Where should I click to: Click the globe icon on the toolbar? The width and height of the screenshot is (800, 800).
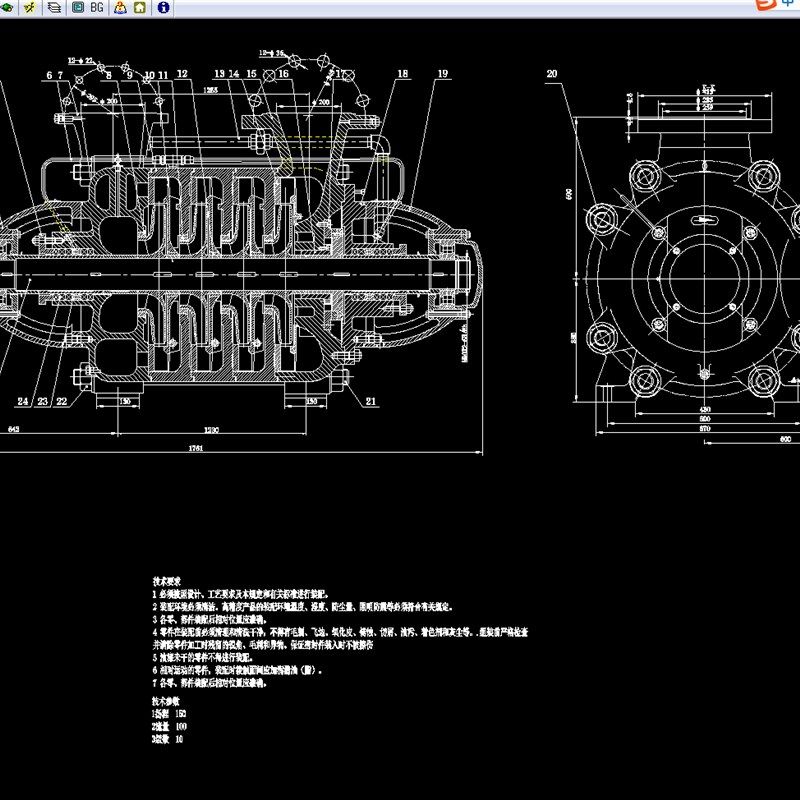pyautogui.click(x=7, y=8)
